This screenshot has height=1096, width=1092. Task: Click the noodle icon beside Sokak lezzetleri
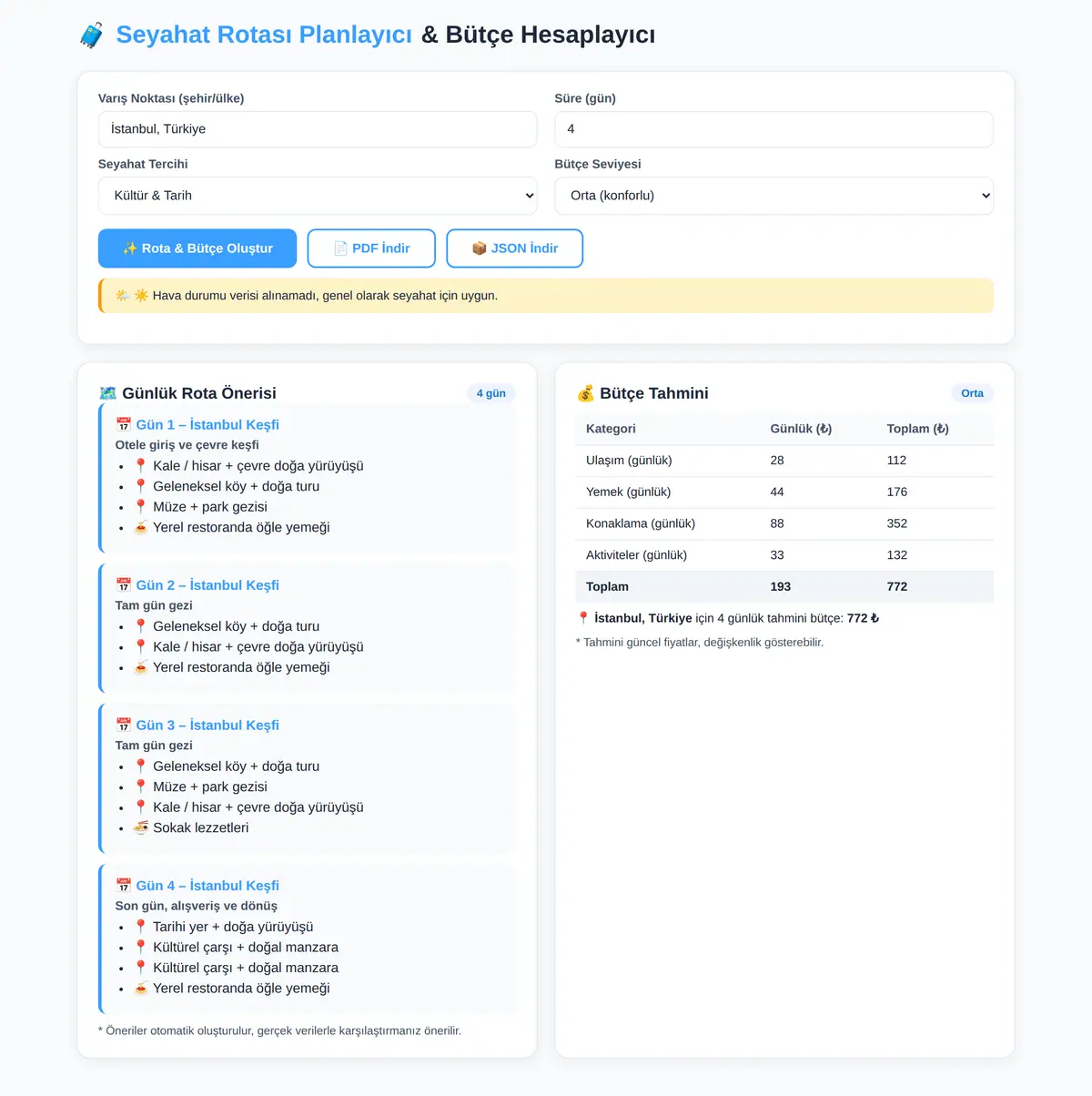pos(141,827)
